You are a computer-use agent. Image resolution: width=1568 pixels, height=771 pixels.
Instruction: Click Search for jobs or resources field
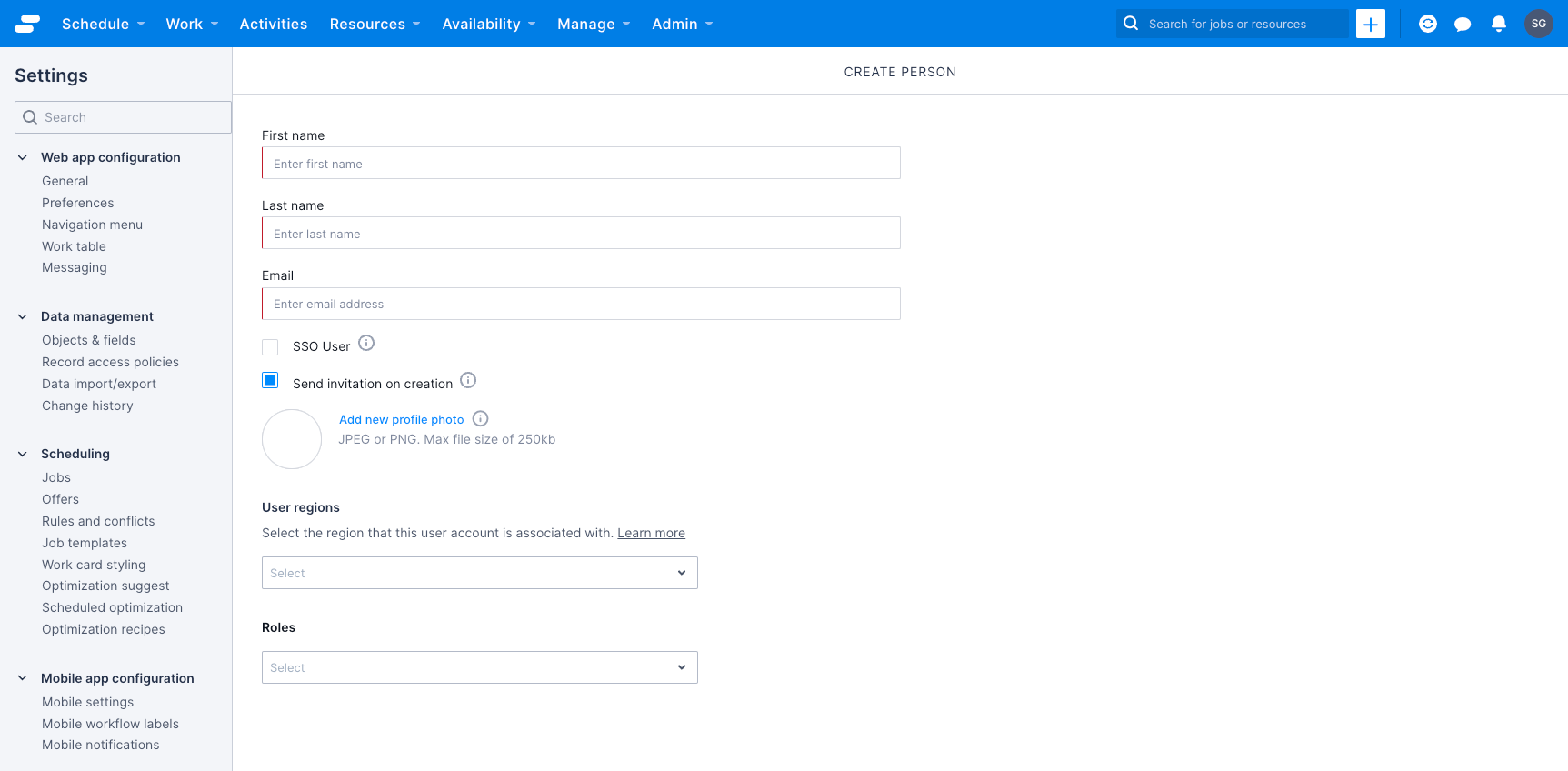1233,24
